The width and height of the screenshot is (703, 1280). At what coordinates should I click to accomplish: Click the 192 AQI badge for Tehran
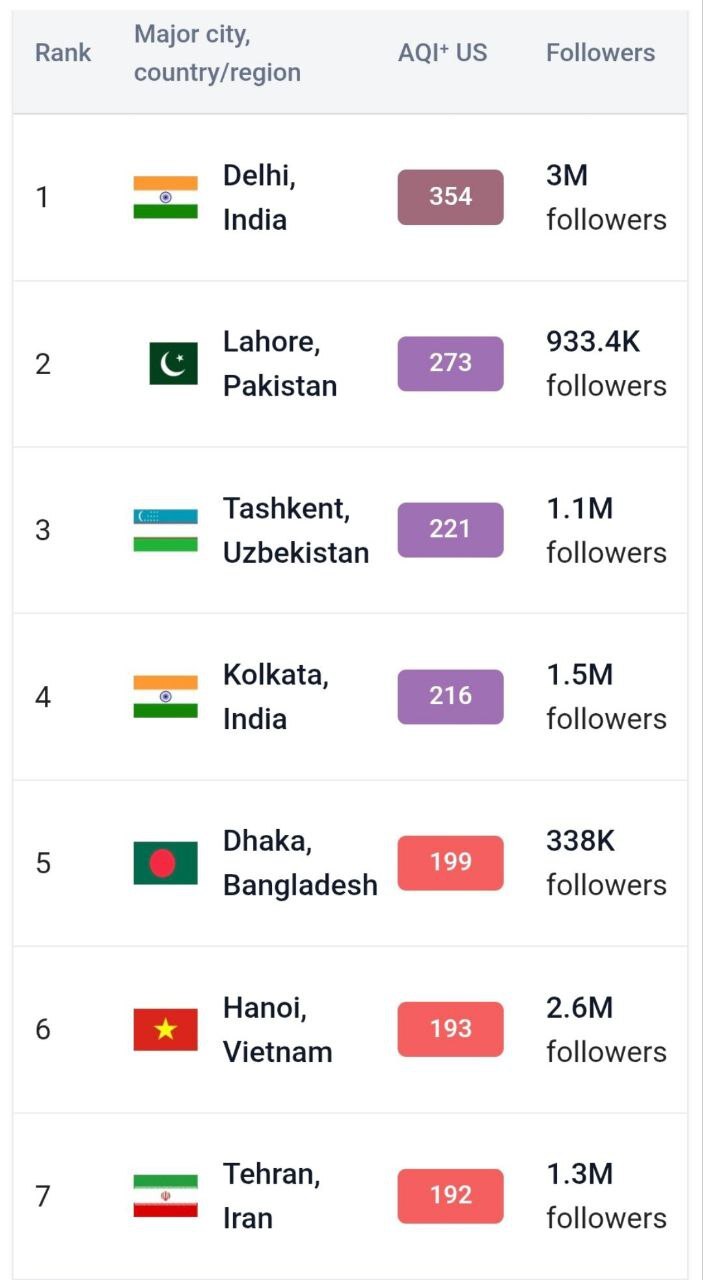450,1196
